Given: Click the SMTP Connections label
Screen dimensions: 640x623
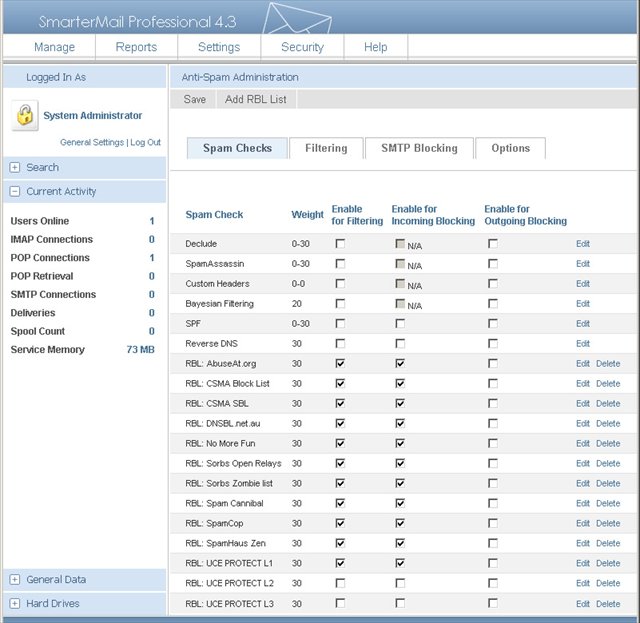Looking at the screenshot, I should [x=53, y=295].
